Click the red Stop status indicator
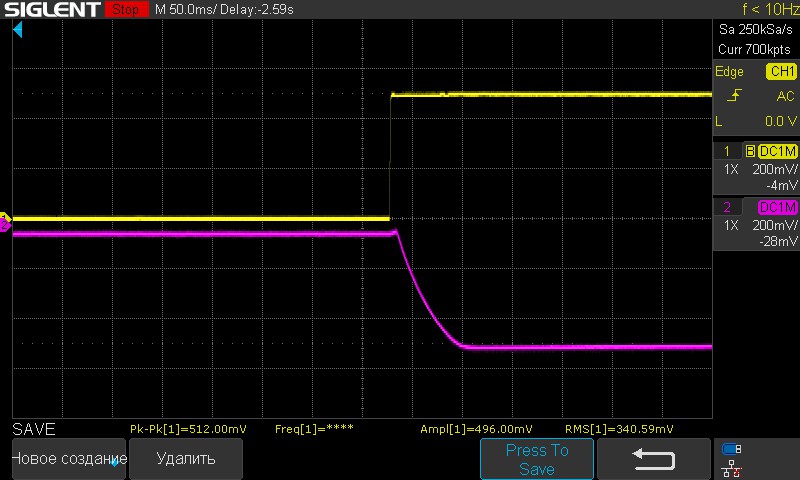 pyautogui.click(x=127, y=9)
